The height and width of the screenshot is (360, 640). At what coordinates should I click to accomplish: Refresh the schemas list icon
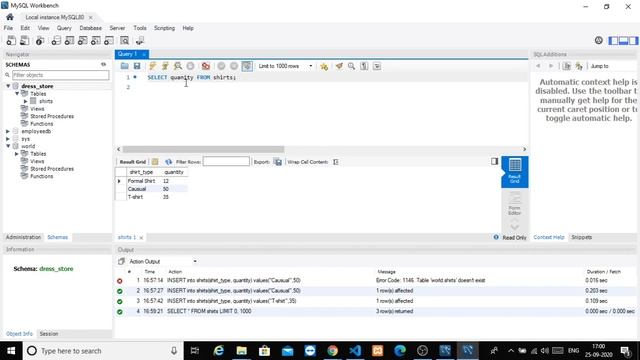click(x=103, y=64)
